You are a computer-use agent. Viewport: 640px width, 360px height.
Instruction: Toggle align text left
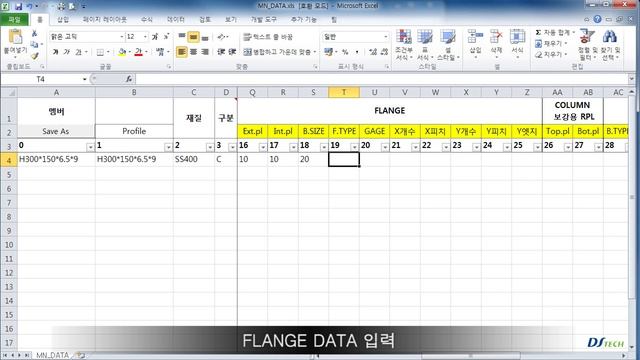click(182, 52)
